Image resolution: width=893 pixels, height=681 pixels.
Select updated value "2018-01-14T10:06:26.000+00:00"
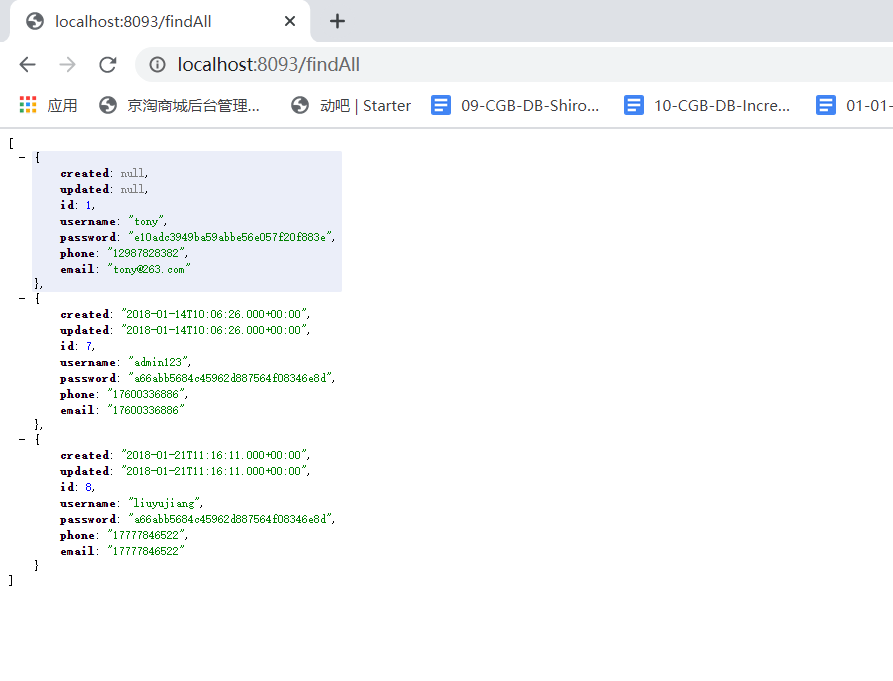(x=214, y=330)
